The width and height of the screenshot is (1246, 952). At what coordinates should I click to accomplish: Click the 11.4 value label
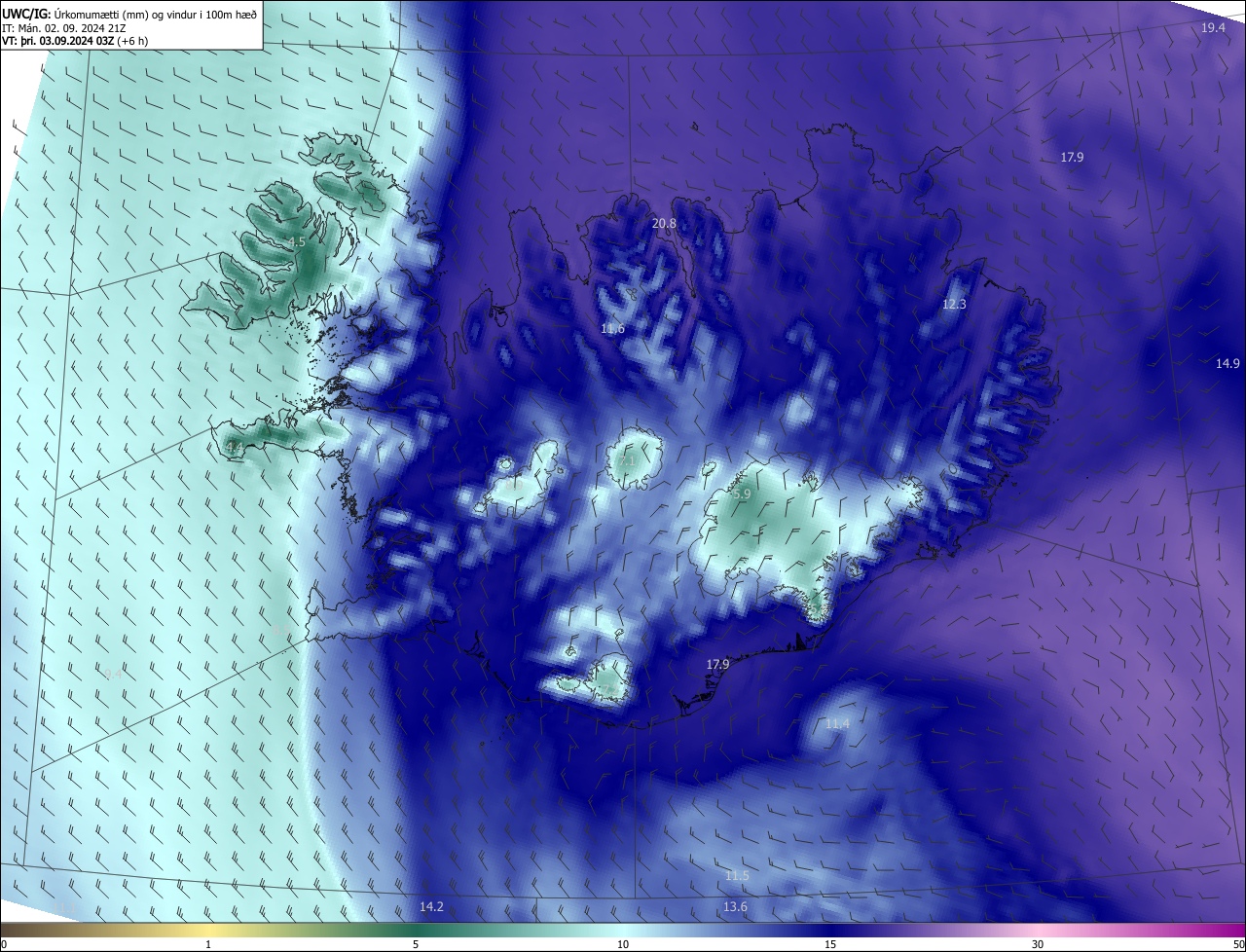tap(837, 724)
